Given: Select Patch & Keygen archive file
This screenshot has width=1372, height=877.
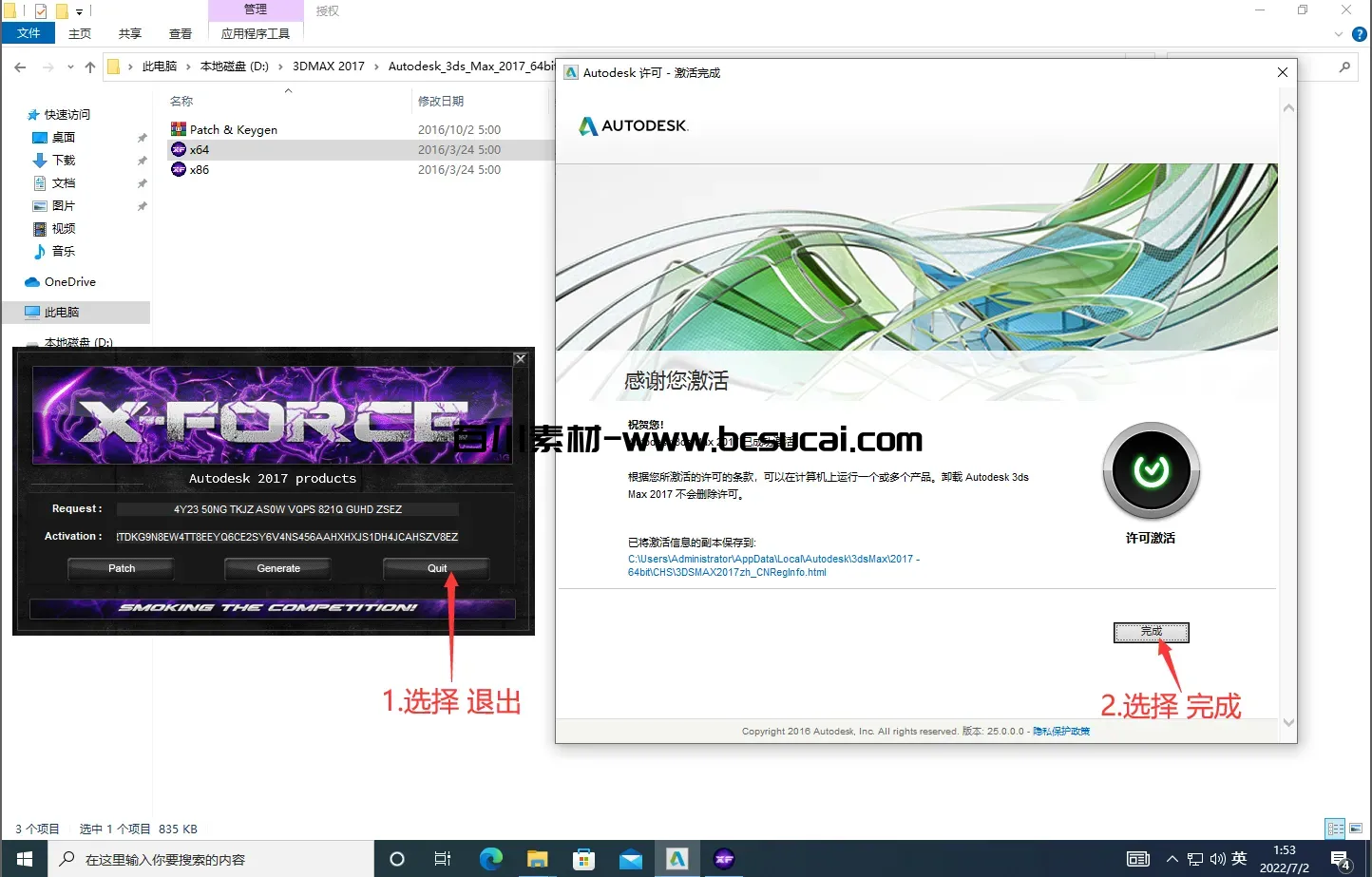Looking at the screenshot, I should (x=233, y=129).
